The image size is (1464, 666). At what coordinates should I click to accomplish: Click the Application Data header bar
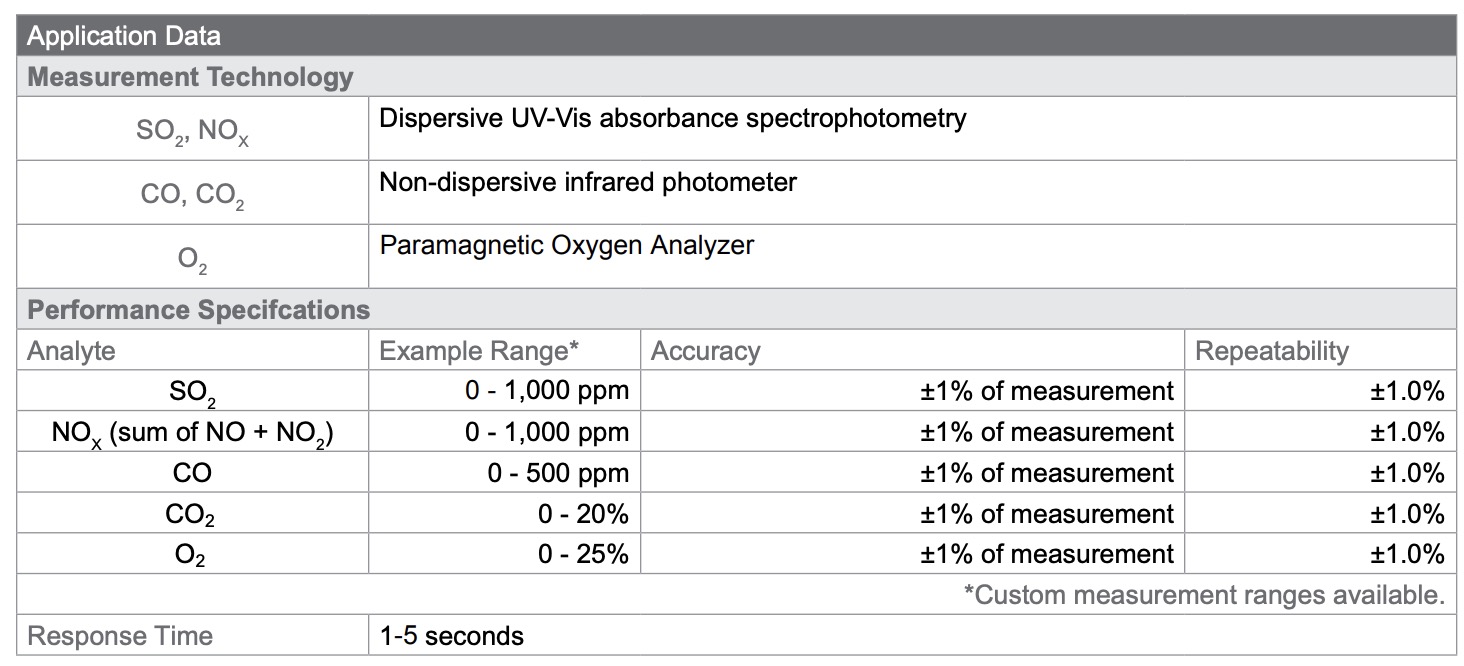point(736,36)
